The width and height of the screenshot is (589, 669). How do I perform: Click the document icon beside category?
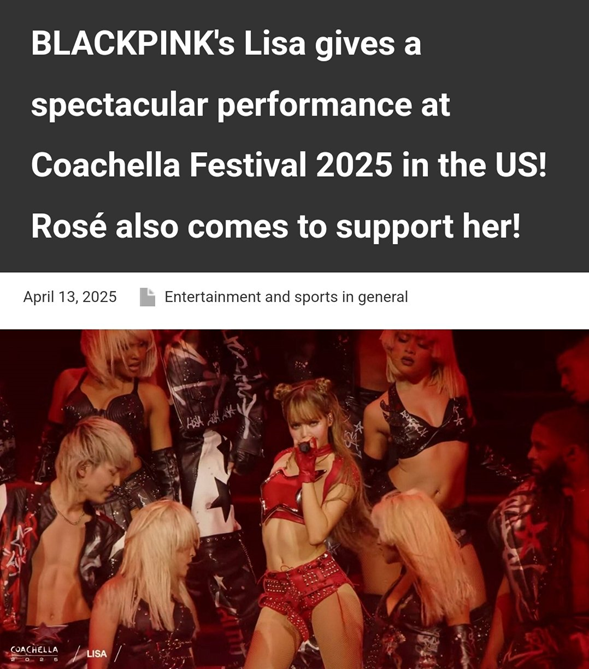click(x=147, y=297)
